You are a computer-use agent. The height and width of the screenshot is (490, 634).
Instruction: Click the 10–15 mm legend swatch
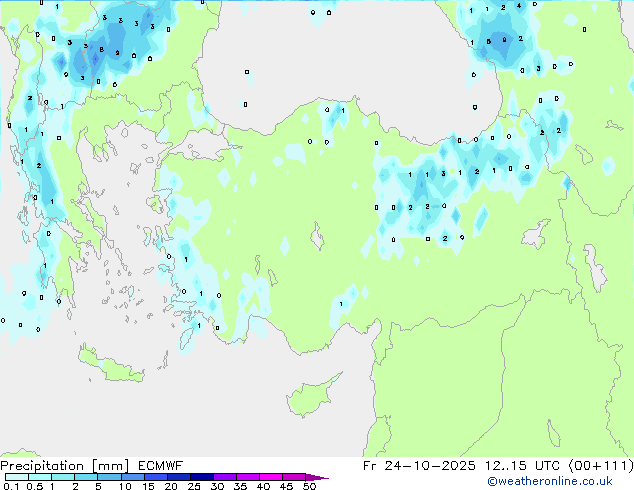[133, 477]
